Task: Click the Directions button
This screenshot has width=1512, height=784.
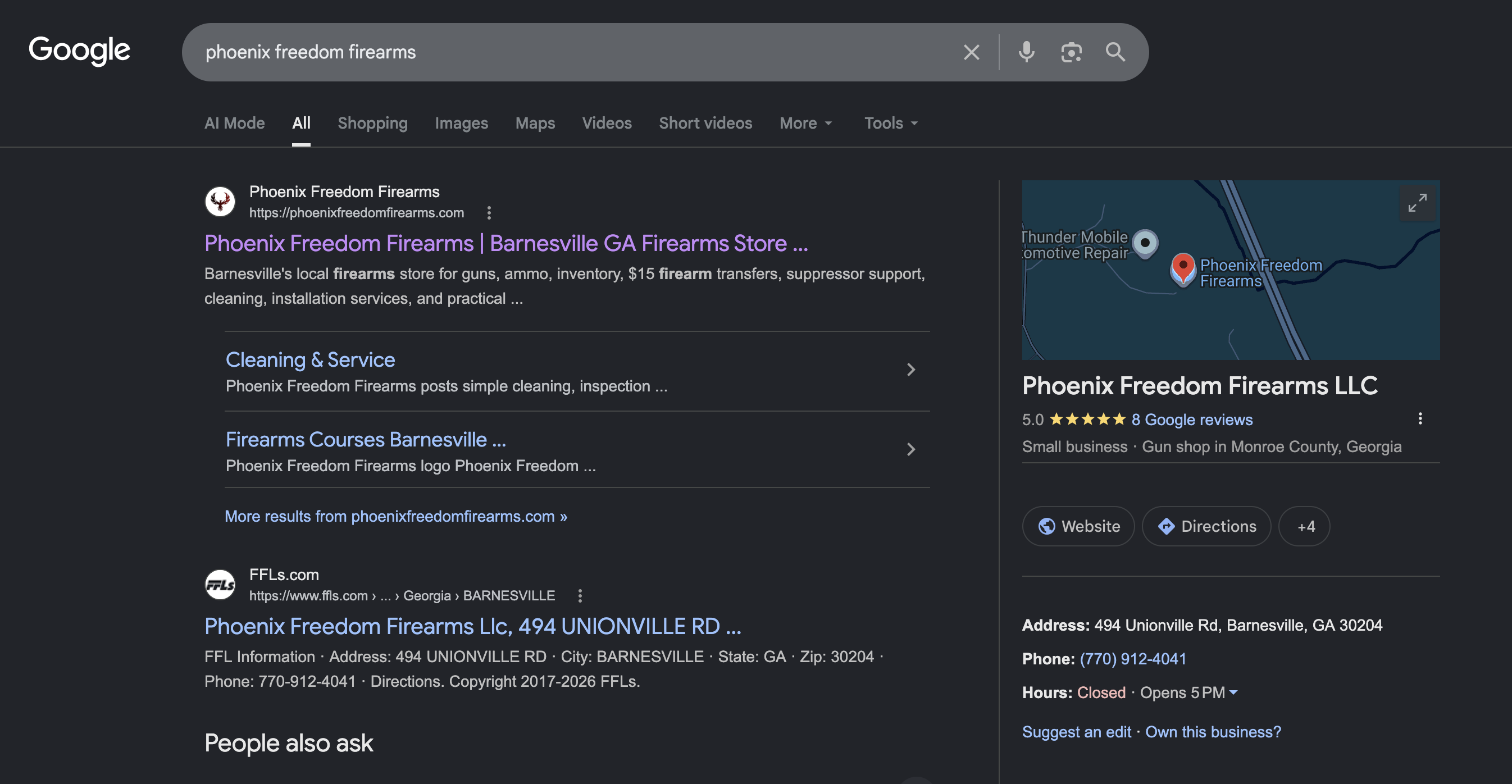Action: 1206,526
